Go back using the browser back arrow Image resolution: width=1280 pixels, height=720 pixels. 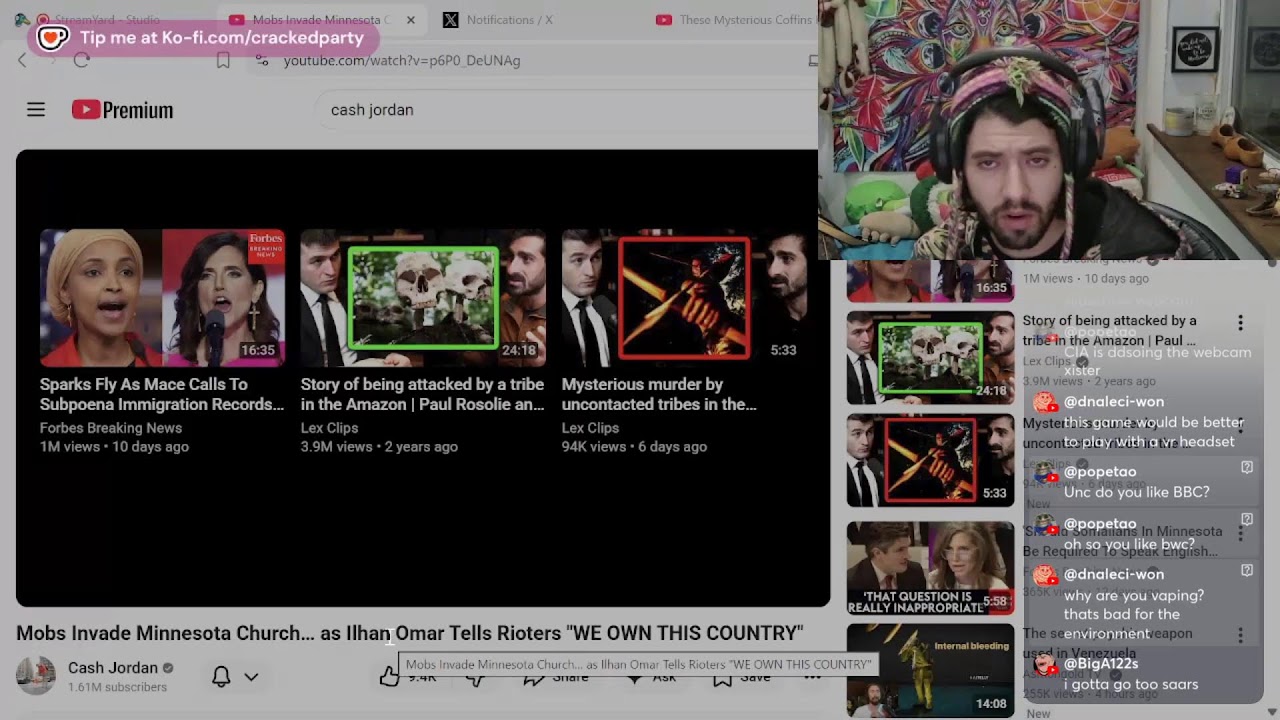pyautogui.click(x=22, y=60)
